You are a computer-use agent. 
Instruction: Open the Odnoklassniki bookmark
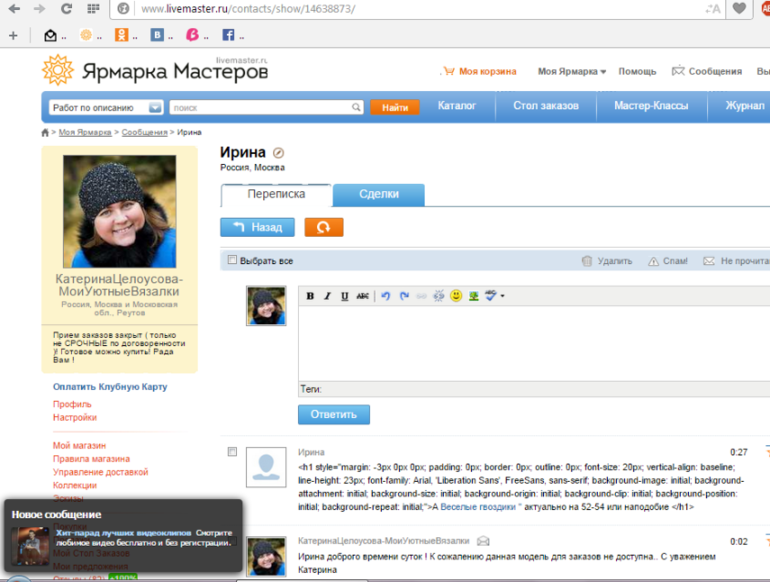click(x=121, y=35)
